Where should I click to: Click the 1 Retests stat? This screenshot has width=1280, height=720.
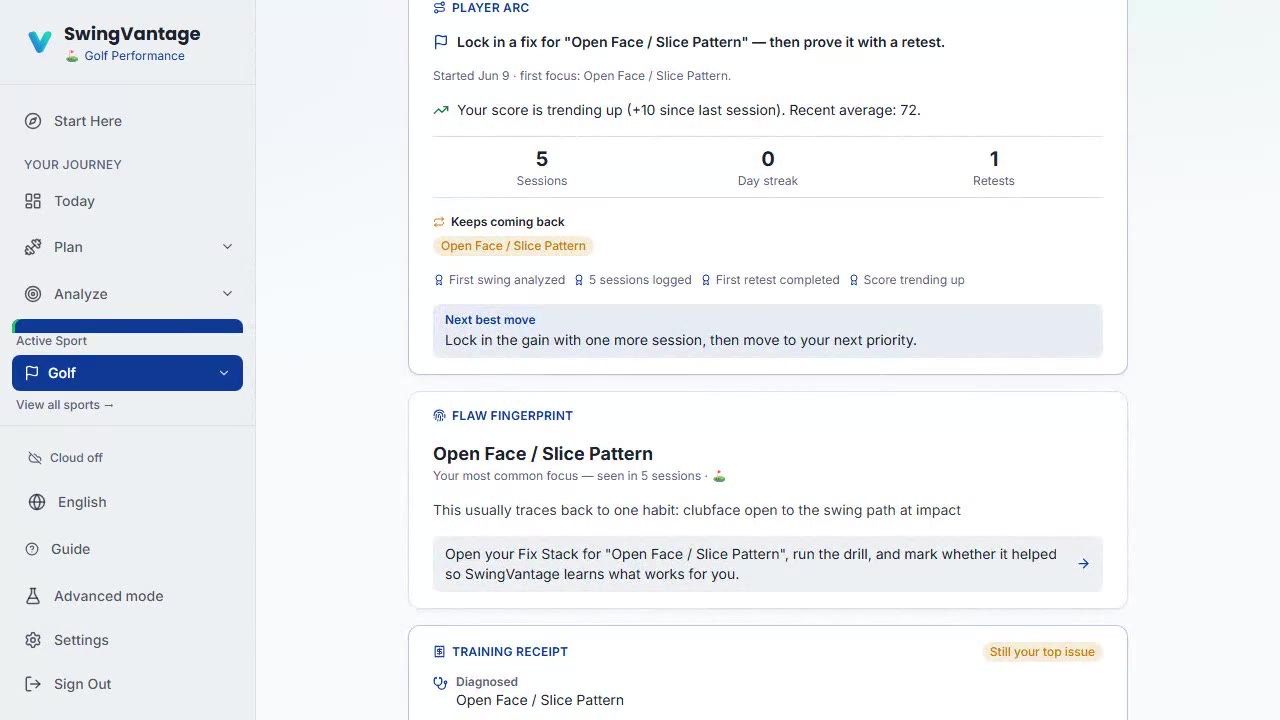(994, 167)
